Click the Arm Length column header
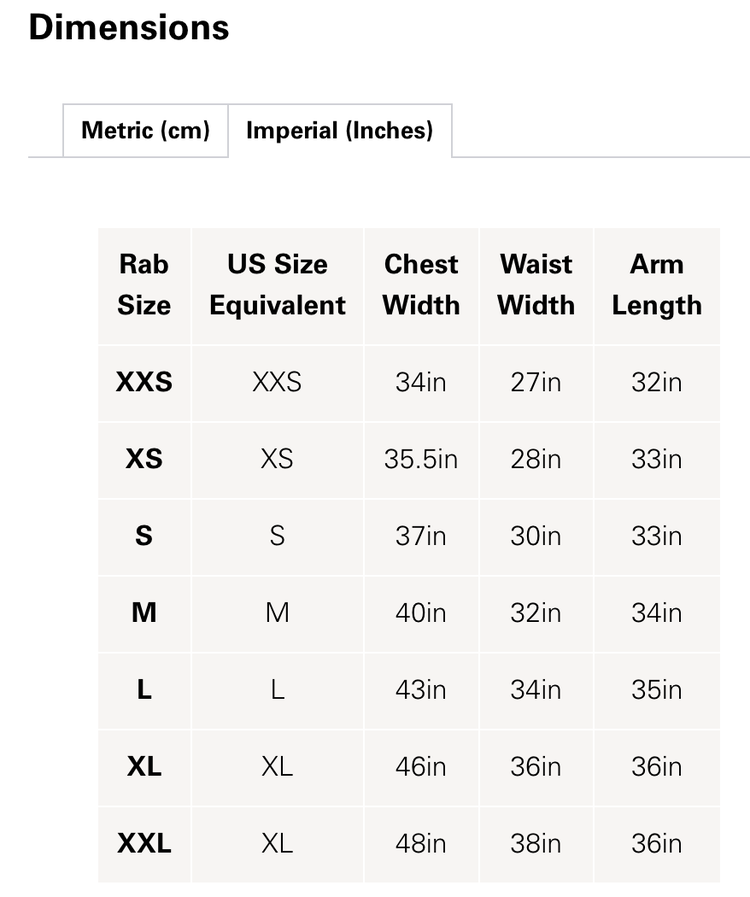This screenshot has height=897, width=750. pyautogui.click(x=656, y=285)
